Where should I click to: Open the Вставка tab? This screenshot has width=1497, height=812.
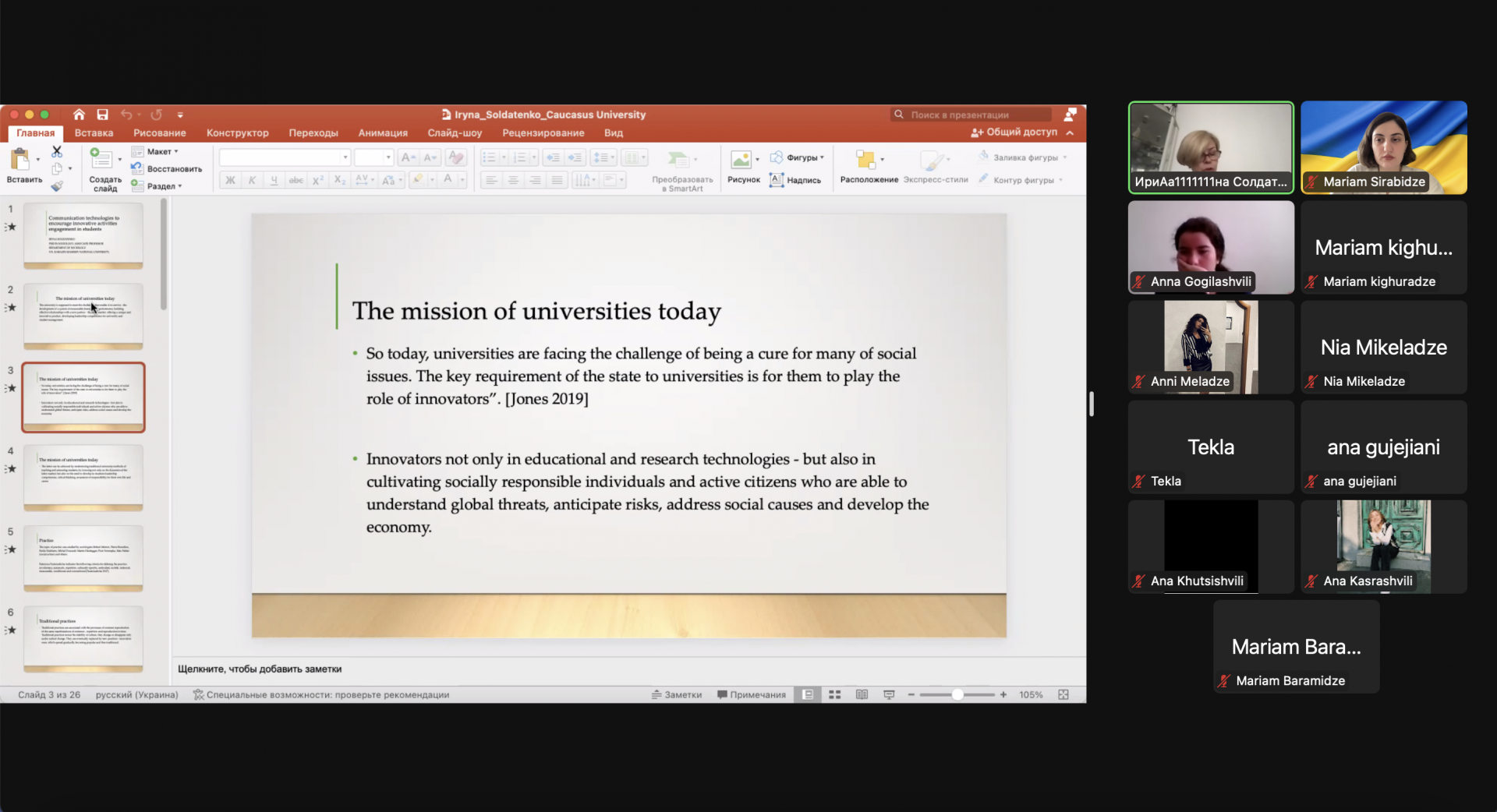[94, 133]
